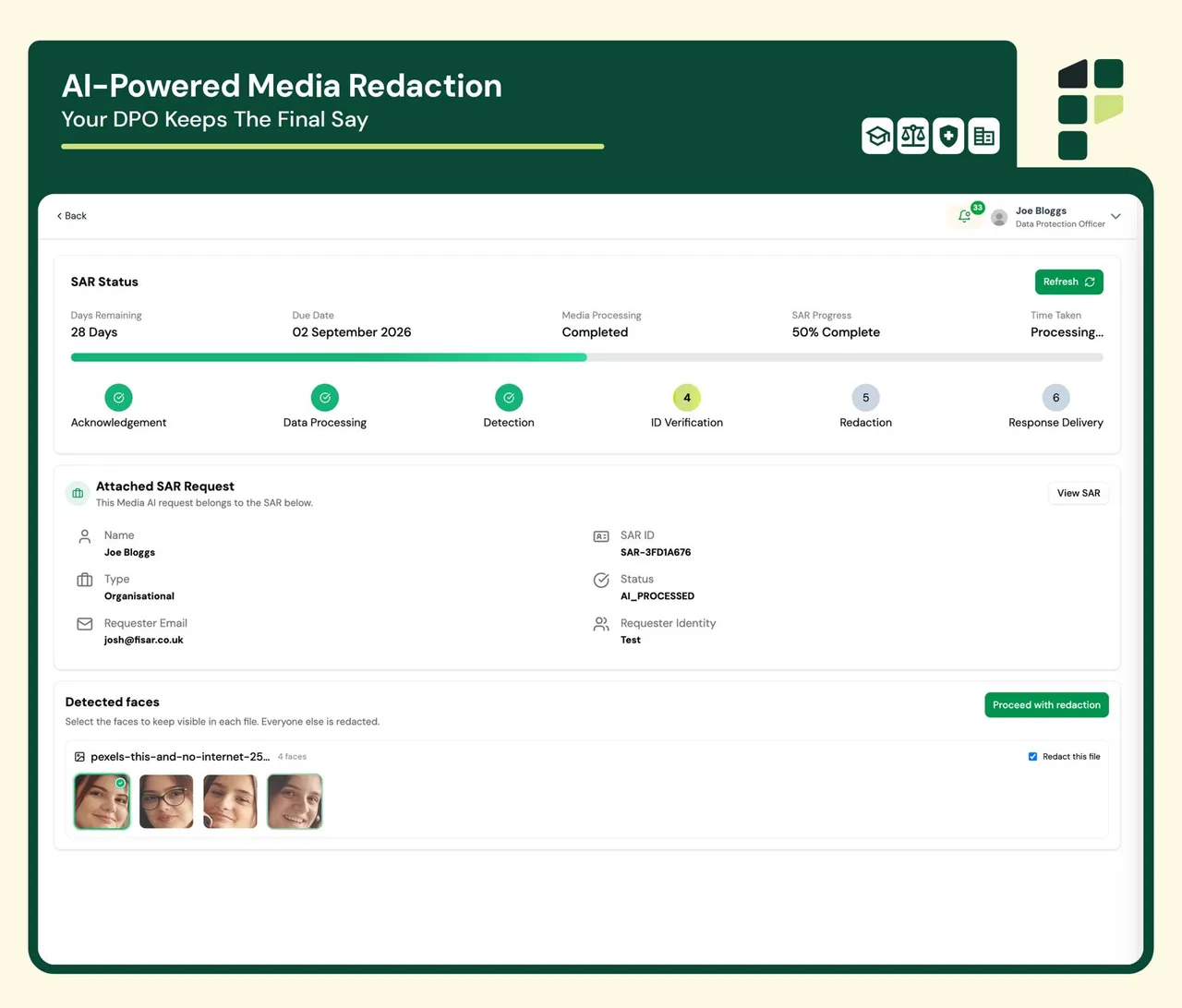Viewport: 1182px width, 1008px height.
Task: Click the people icon beside Requester Identity
Action: point(601,624)
